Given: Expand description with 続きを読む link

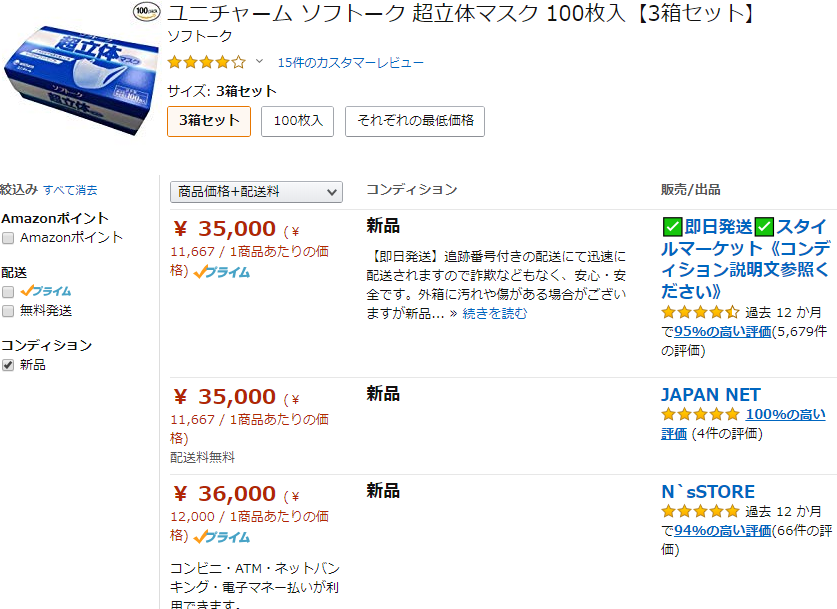Looking at the screenshot, I should pos(494,313).
